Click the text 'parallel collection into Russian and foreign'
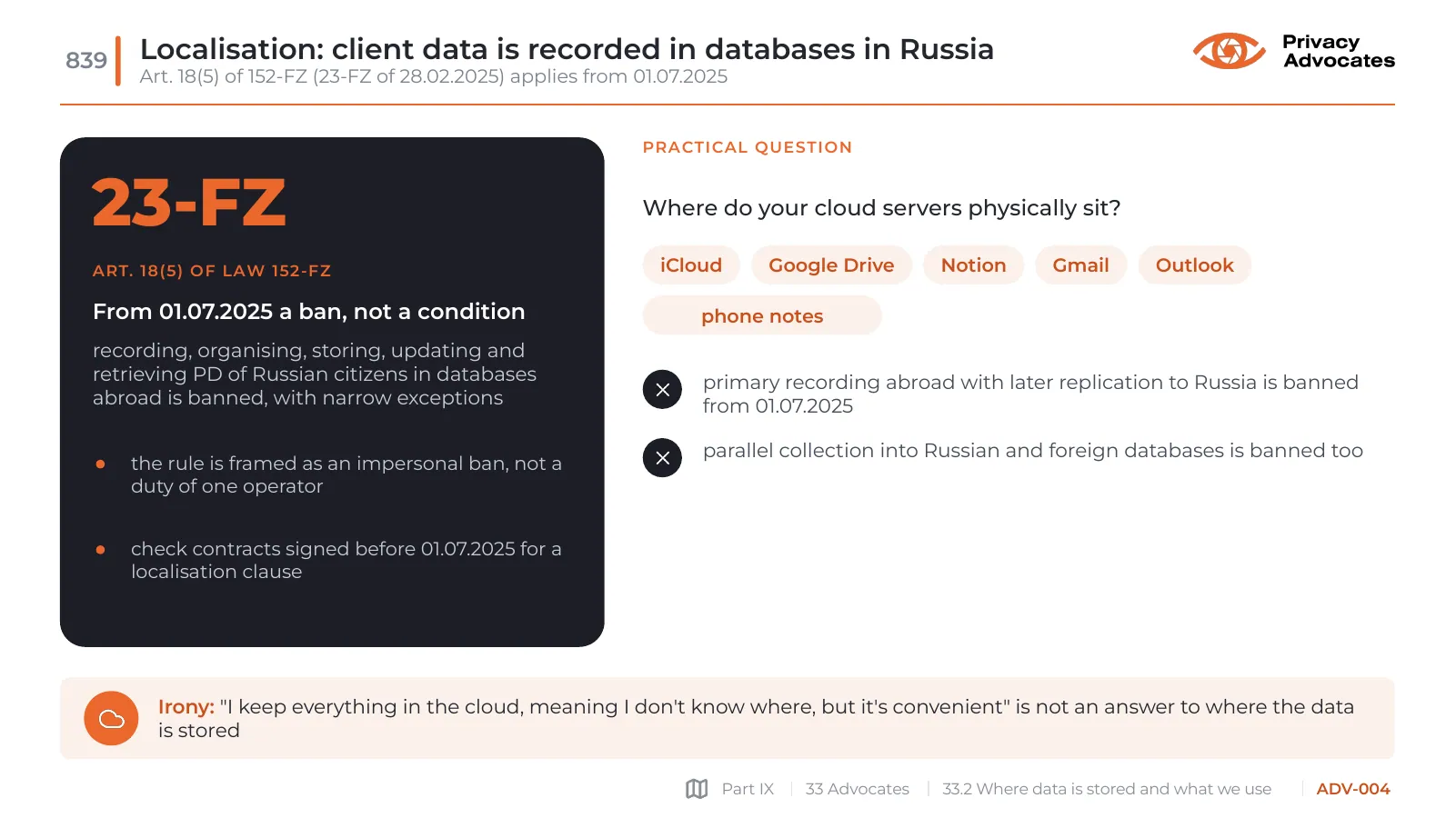Viewport: 1456px width, 818px height. point(1033,451)
